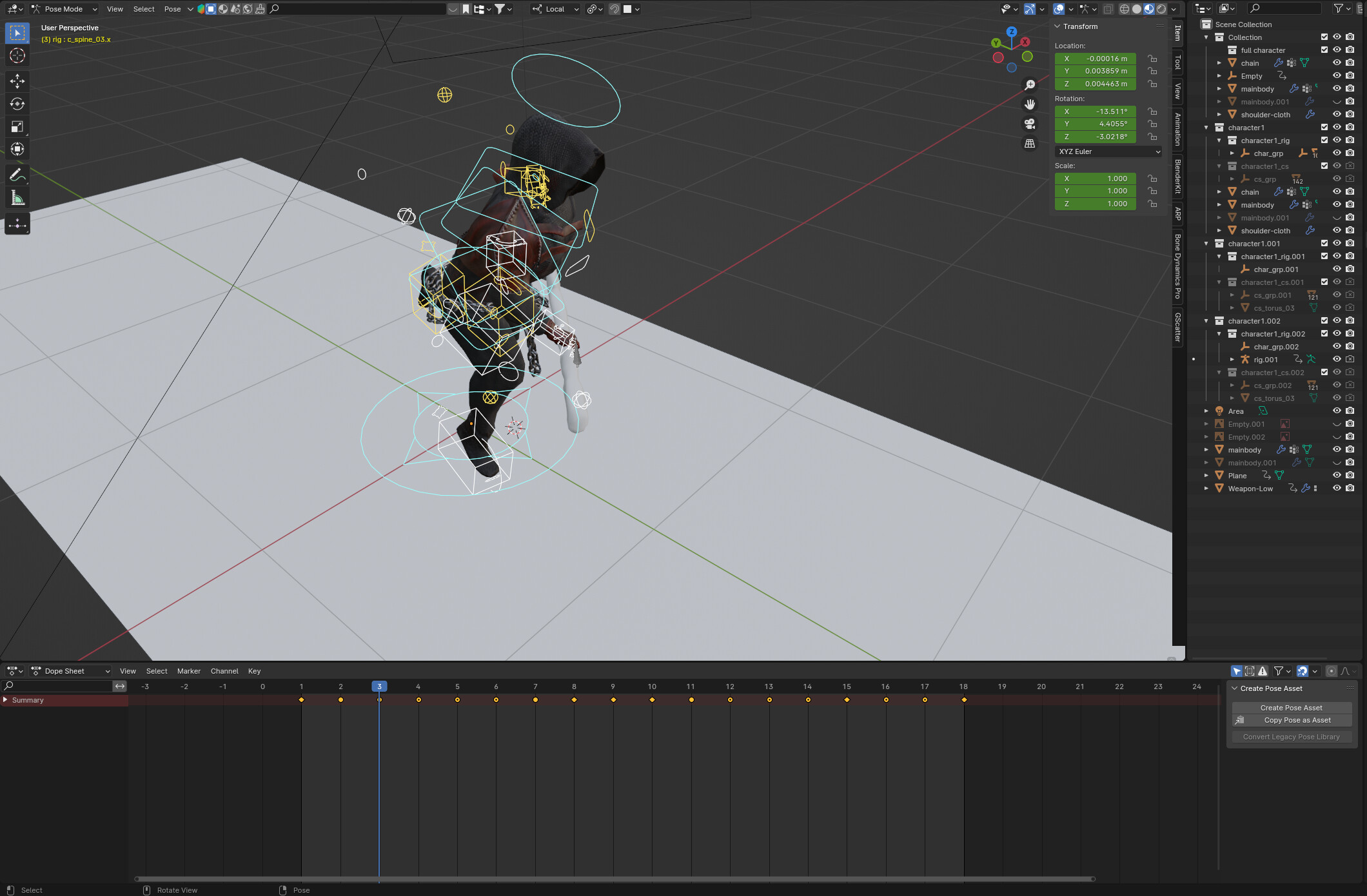Click Convert Legacy Pose Library button
Viewport: 1367px width, 896px height.
click(x=1292, y=737)
